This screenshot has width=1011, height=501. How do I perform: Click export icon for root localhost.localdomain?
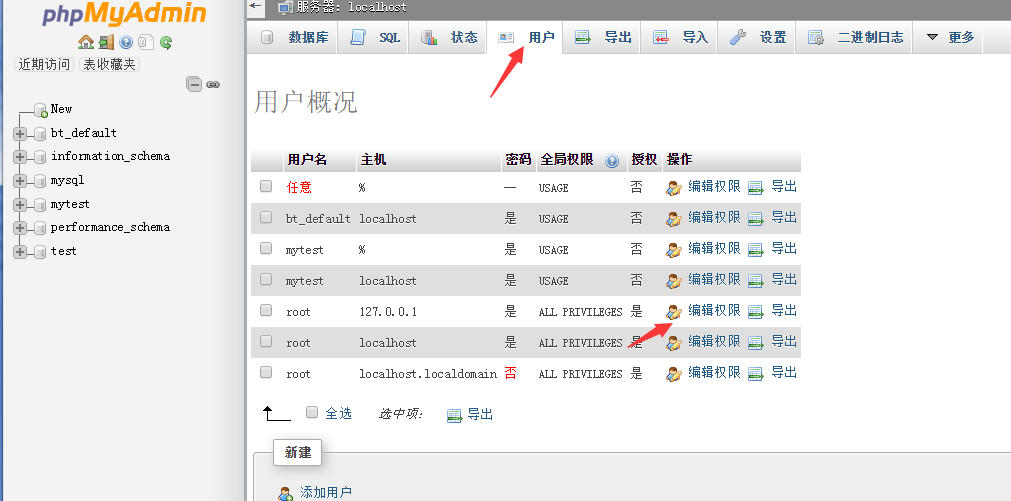756,374
